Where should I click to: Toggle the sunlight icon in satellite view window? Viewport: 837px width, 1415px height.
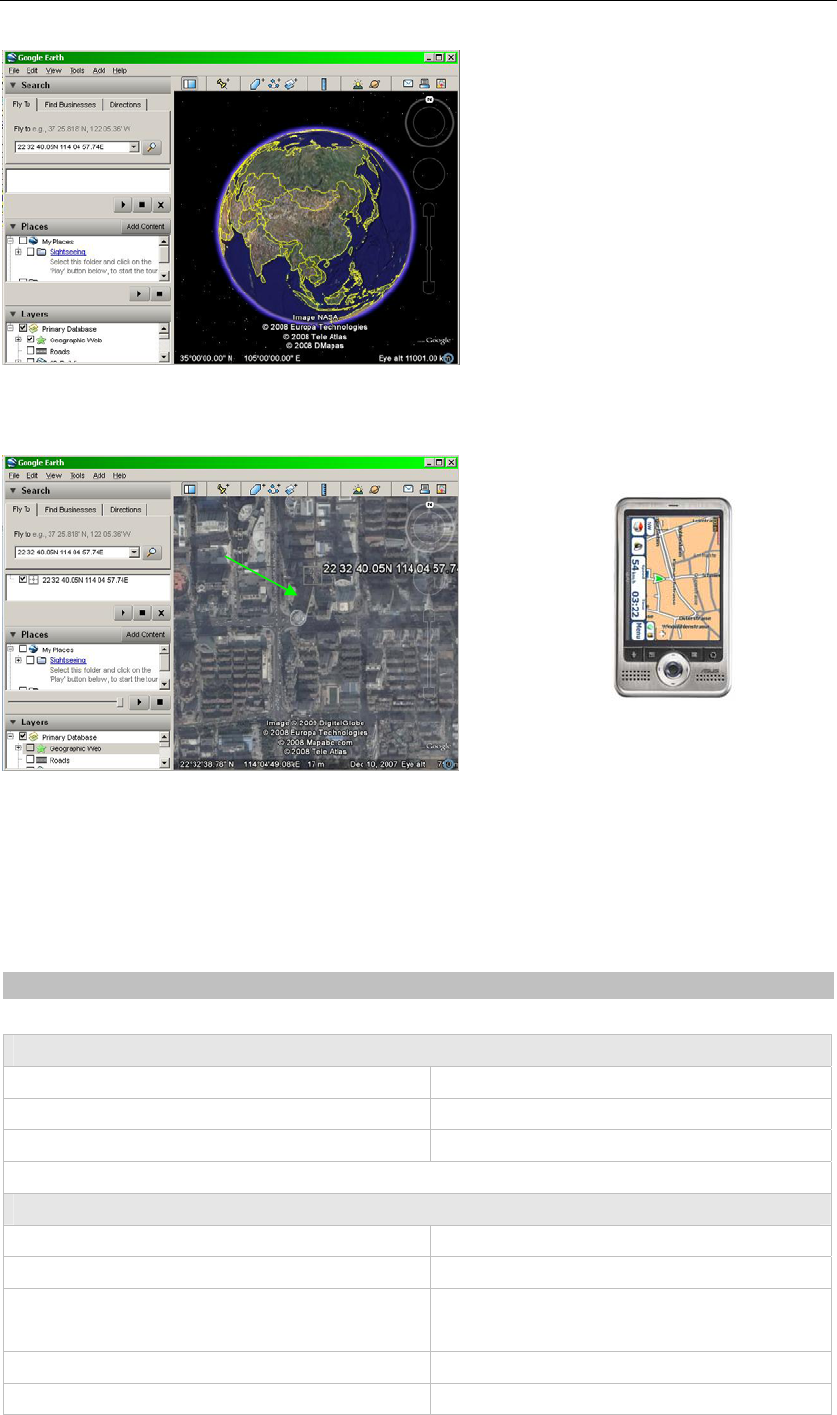pyautogui.click(x=357, y=489)
